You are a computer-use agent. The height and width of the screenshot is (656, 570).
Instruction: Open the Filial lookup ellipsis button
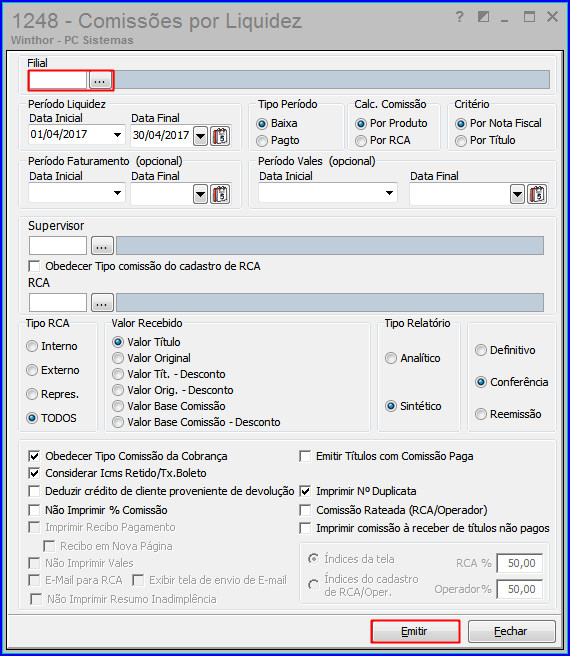point(100,80)
